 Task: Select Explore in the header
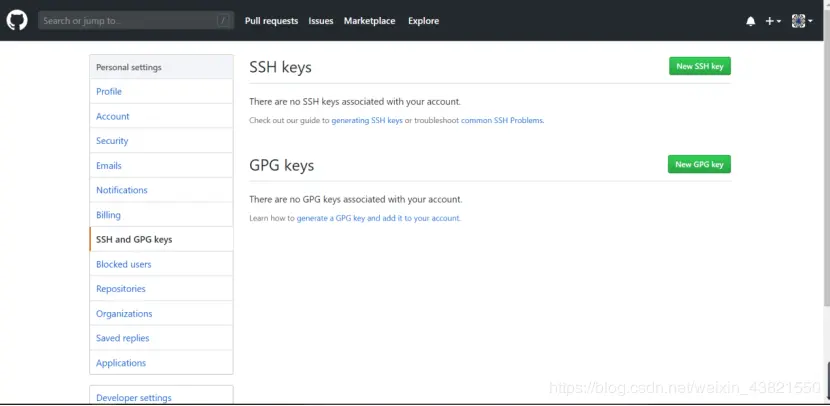click(x=423, y=21)
